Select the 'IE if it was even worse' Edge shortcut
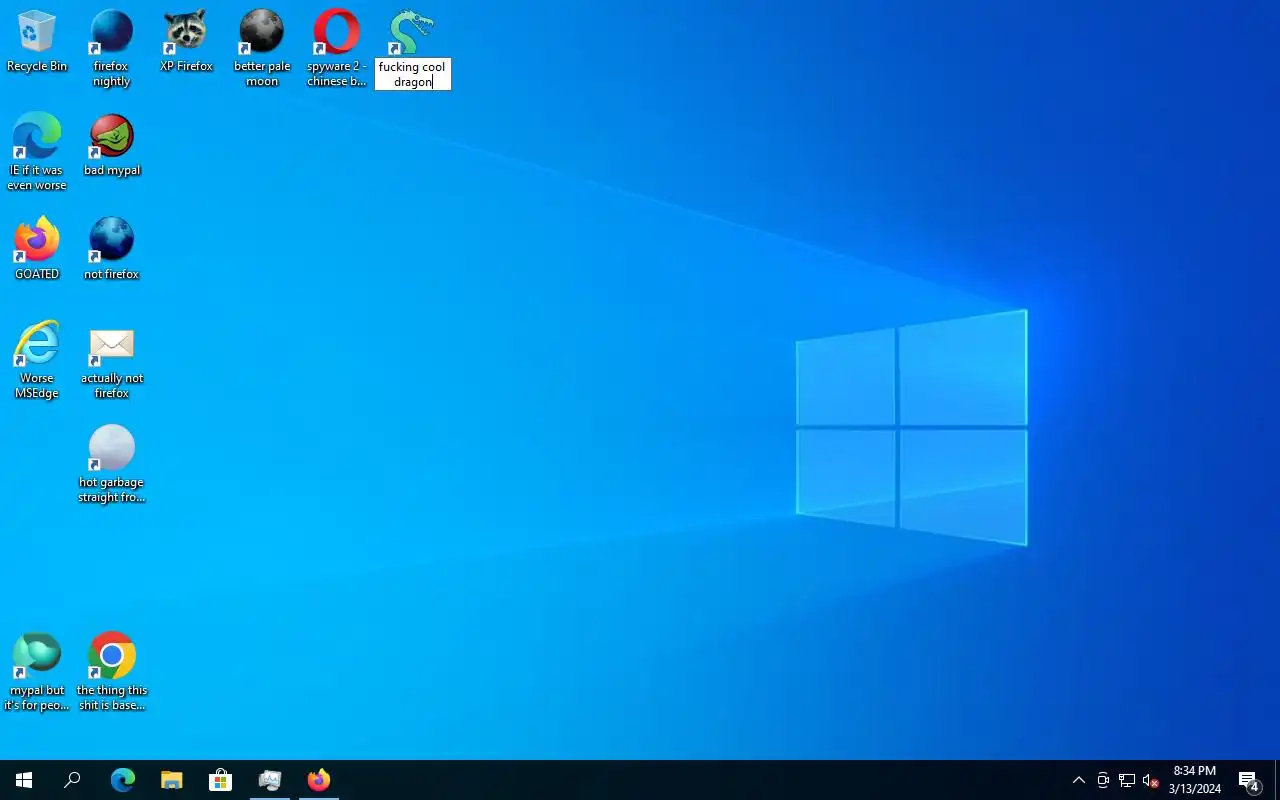1280x800 pixels. coord(37,152)
